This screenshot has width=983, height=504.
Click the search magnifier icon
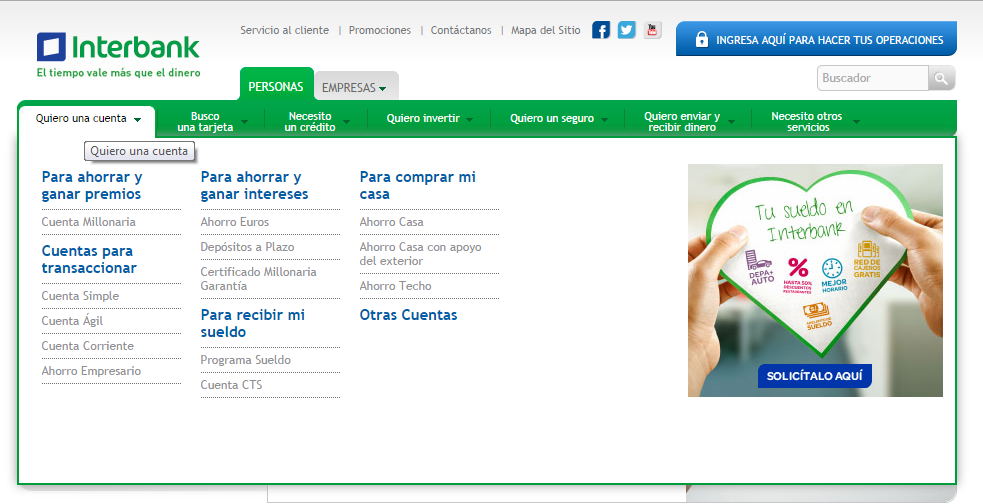[x=941, y=78]
